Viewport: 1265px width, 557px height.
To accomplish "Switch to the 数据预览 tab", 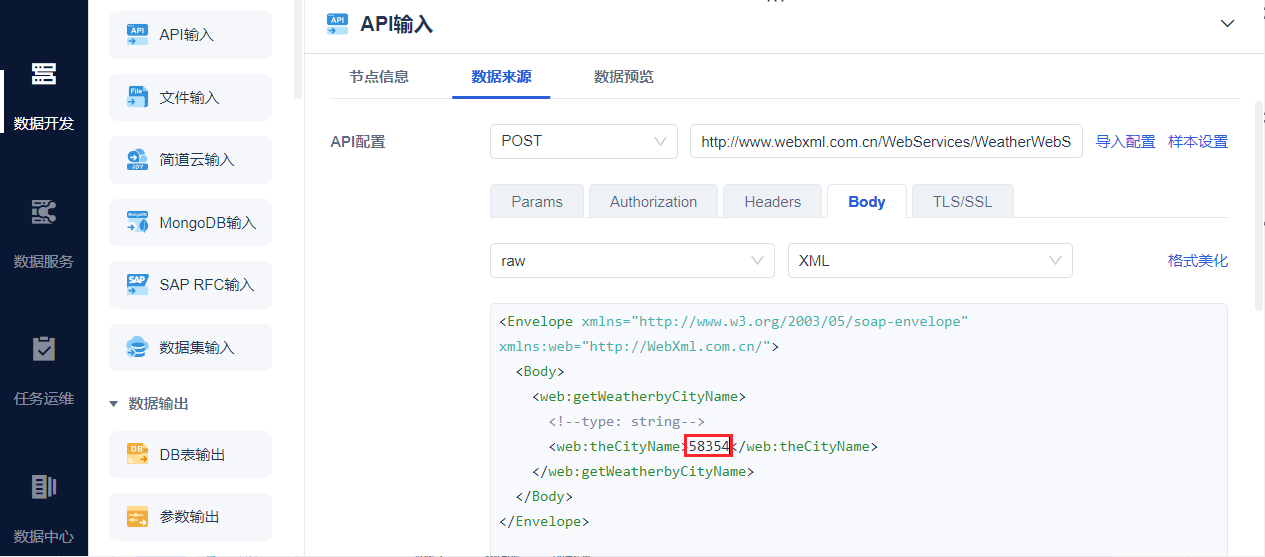I will [623, 77].
